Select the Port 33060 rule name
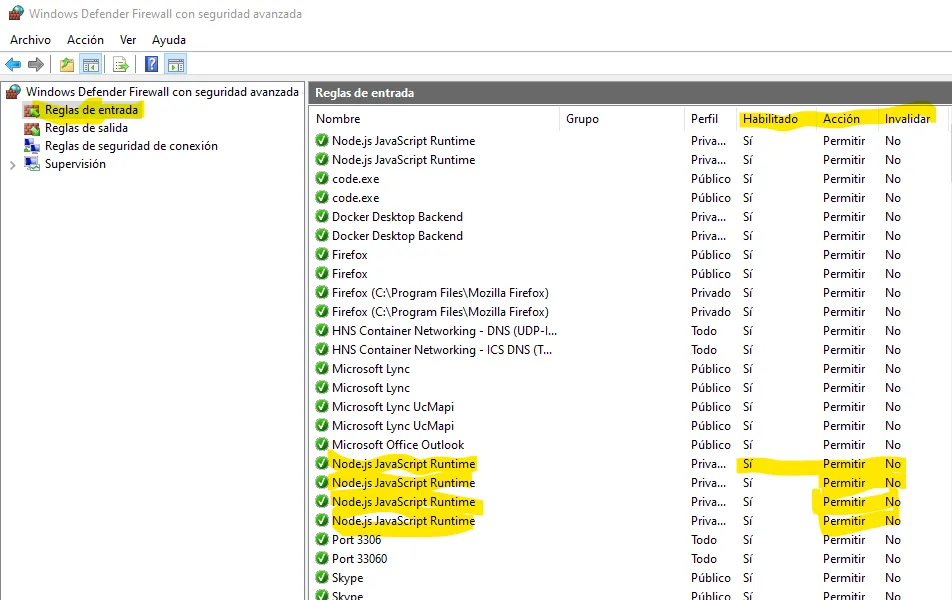Image resolution: width=952 pixels, height=600 pixels. [x=359, y=559]
